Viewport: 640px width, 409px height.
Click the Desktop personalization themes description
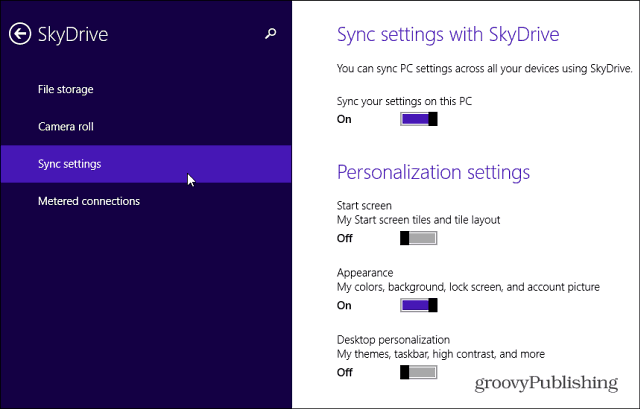pyautogui.click(x=441, y=354)
